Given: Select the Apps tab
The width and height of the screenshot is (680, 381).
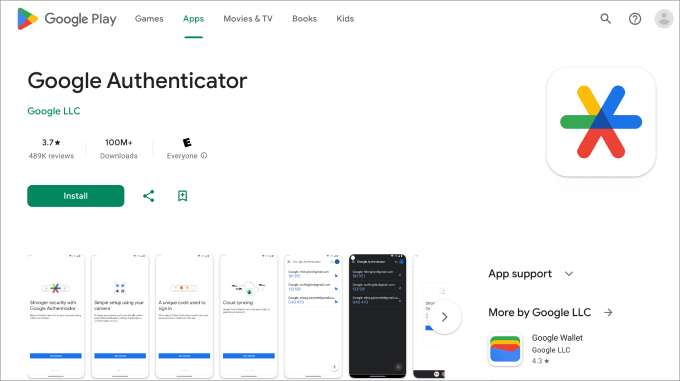Looking at the screenshot, I should [193, 19].
